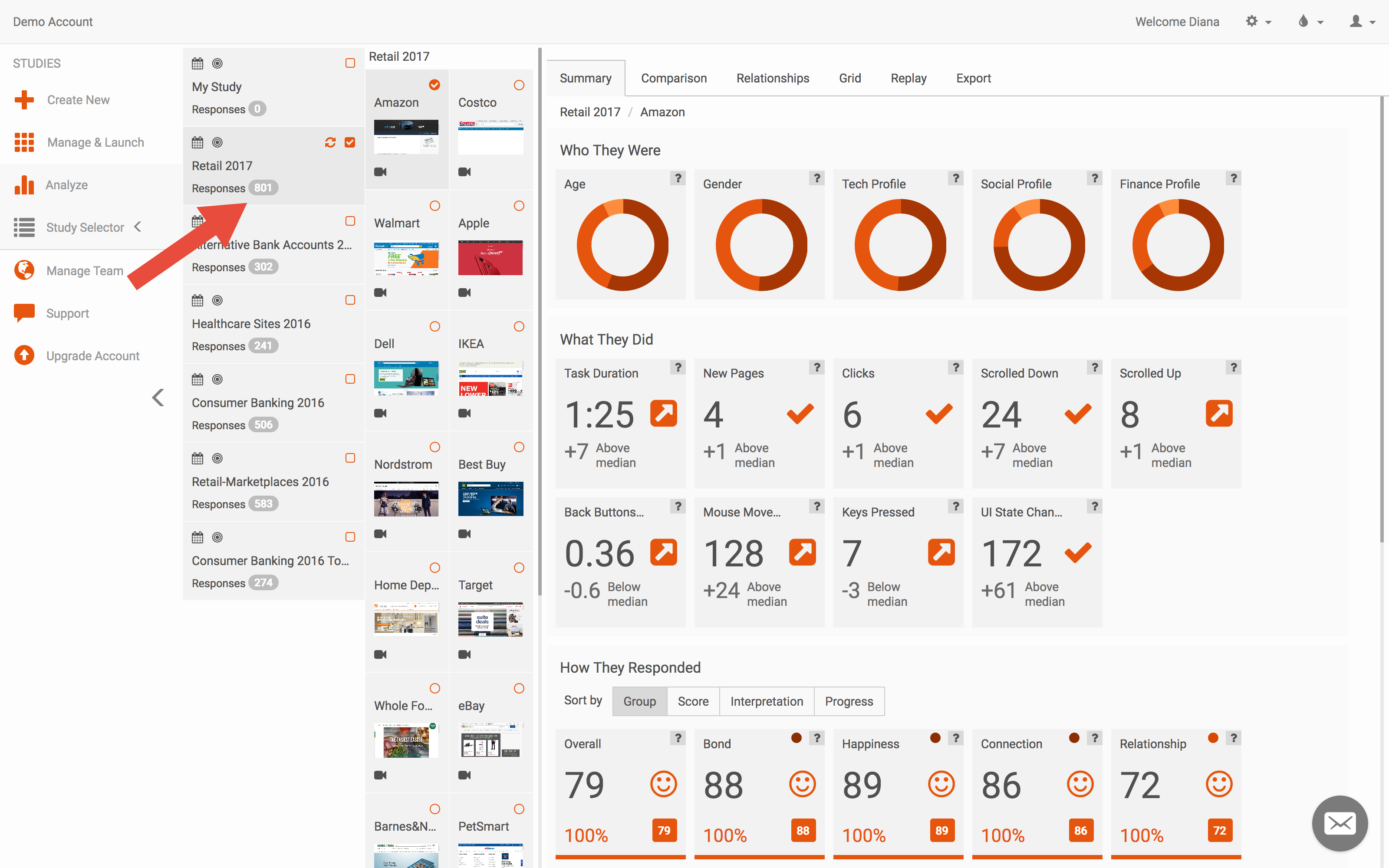This screenshot has width=1389, height=868.
Task: Click the Amazon site thumbnail
Action: (x=406, y=137)
